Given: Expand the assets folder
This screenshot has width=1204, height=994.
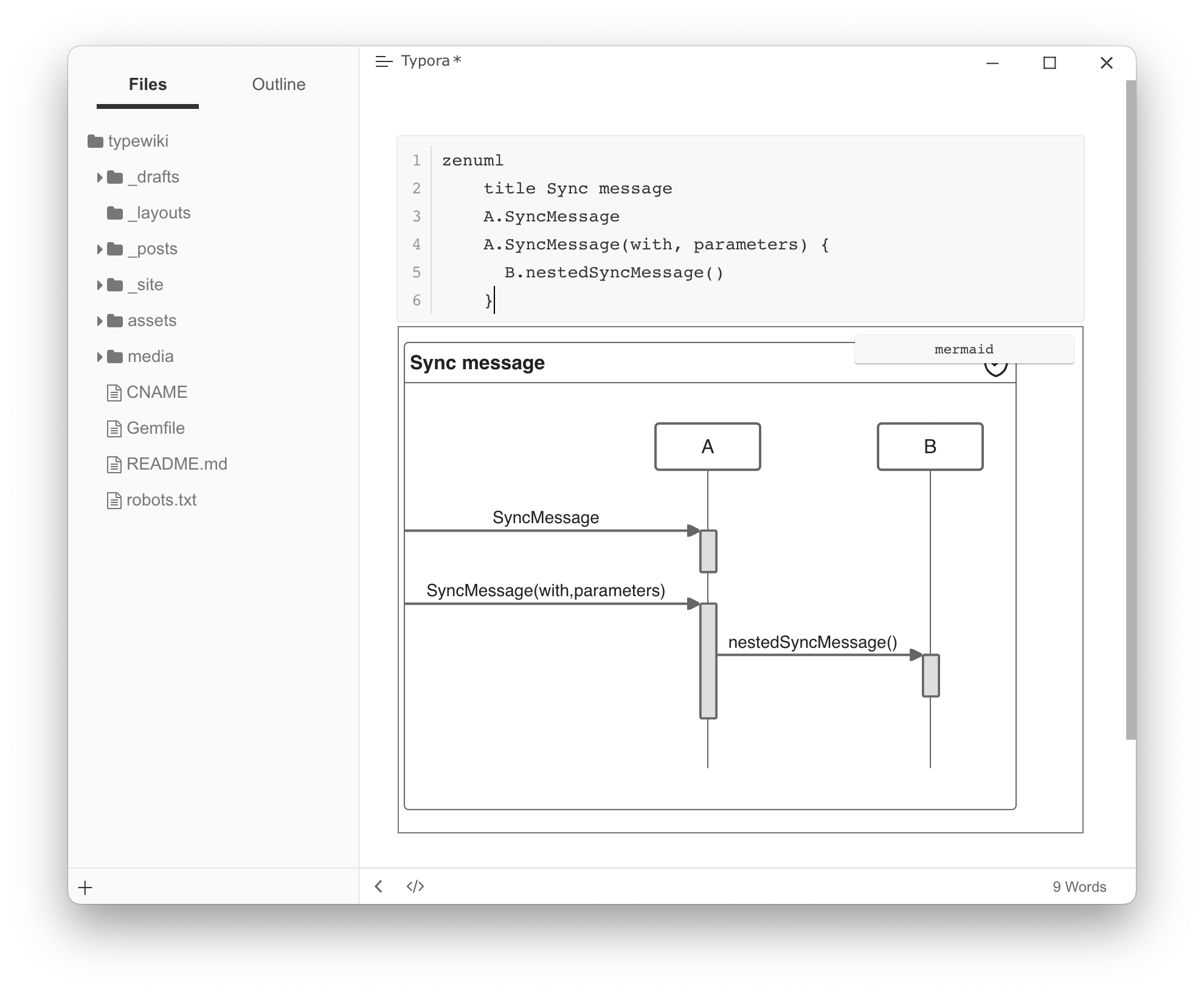Looking at the screenshot, I should click(x=100, y=321).
